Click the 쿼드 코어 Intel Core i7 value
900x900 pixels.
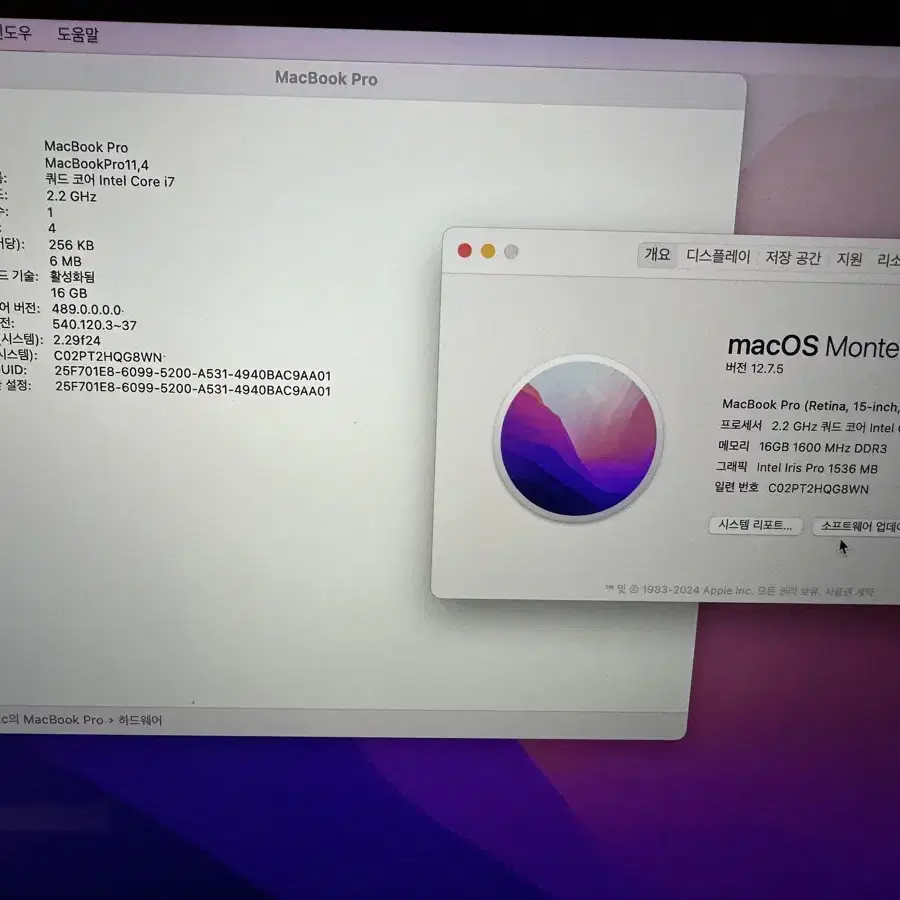(x=110, y=181)
